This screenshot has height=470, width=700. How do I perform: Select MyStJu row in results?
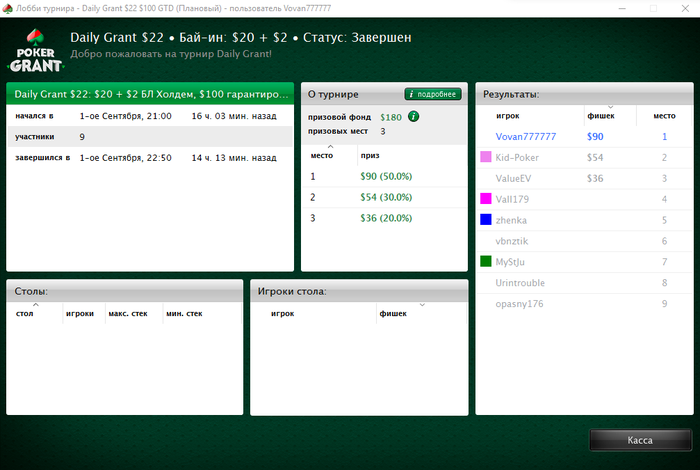[584, 262]
